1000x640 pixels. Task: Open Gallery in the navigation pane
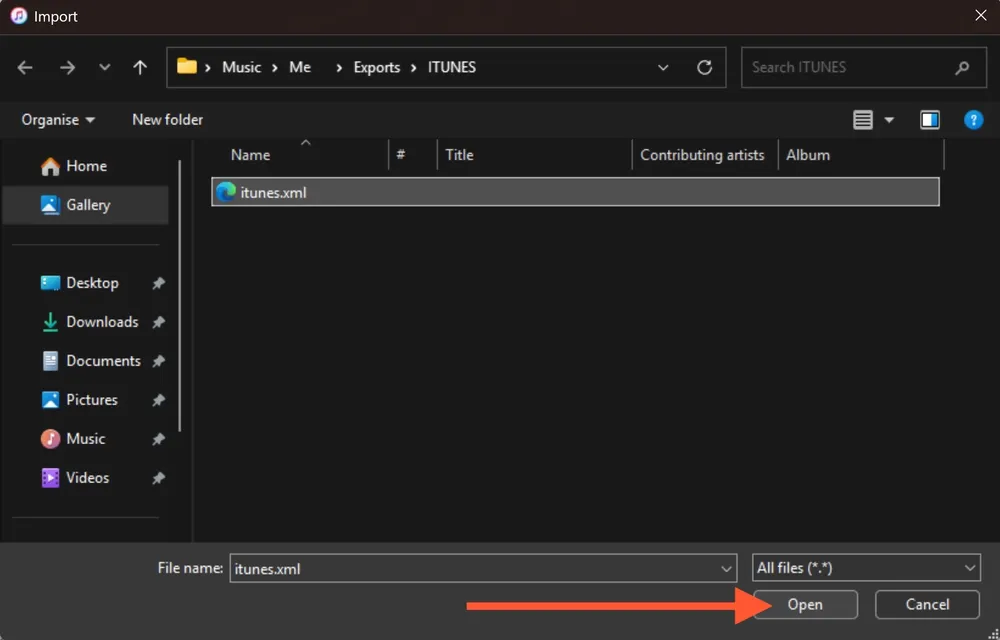pos(86,205)
